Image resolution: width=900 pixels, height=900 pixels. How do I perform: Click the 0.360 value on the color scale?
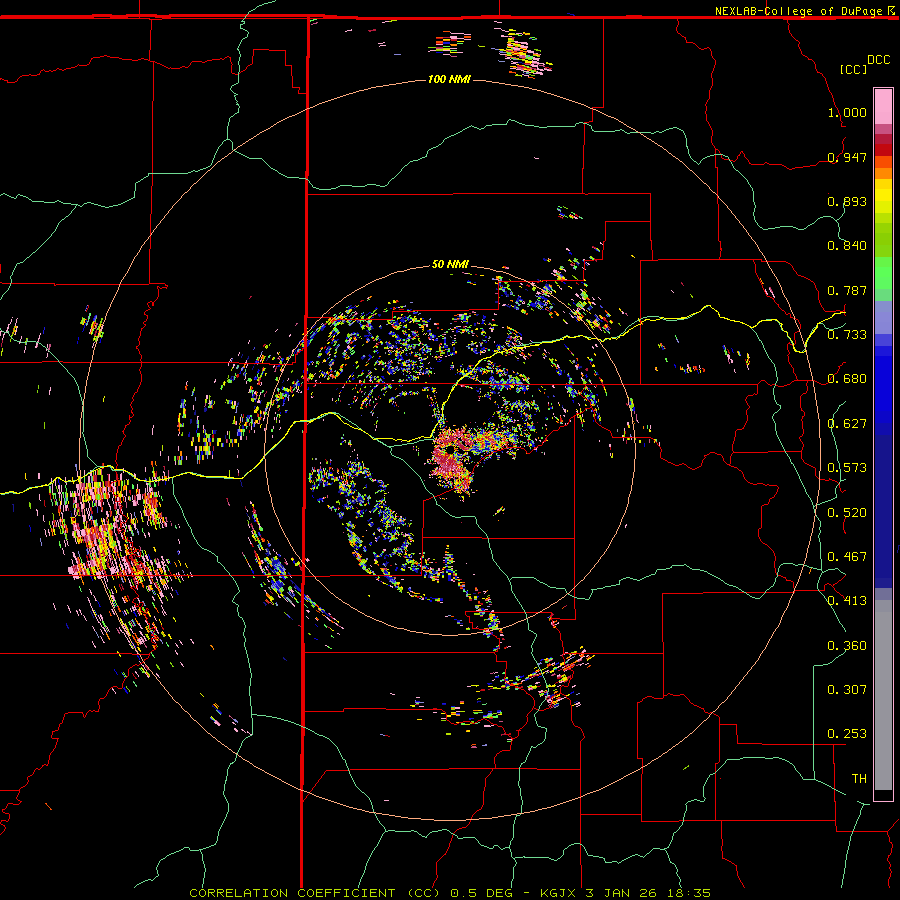847,646
